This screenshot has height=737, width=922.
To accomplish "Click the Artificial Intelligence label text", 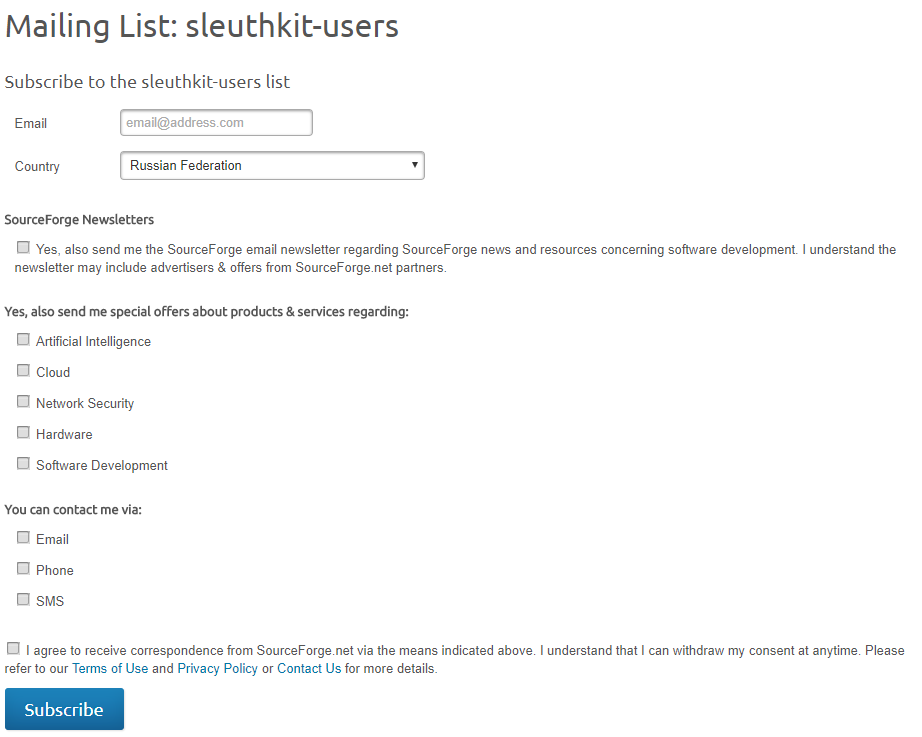I will [93, 342].
